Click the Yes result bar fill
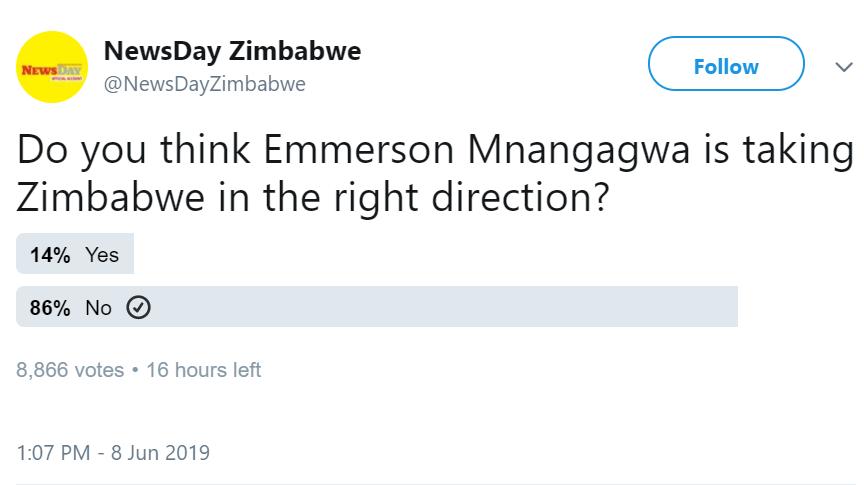 pos(75,254)
